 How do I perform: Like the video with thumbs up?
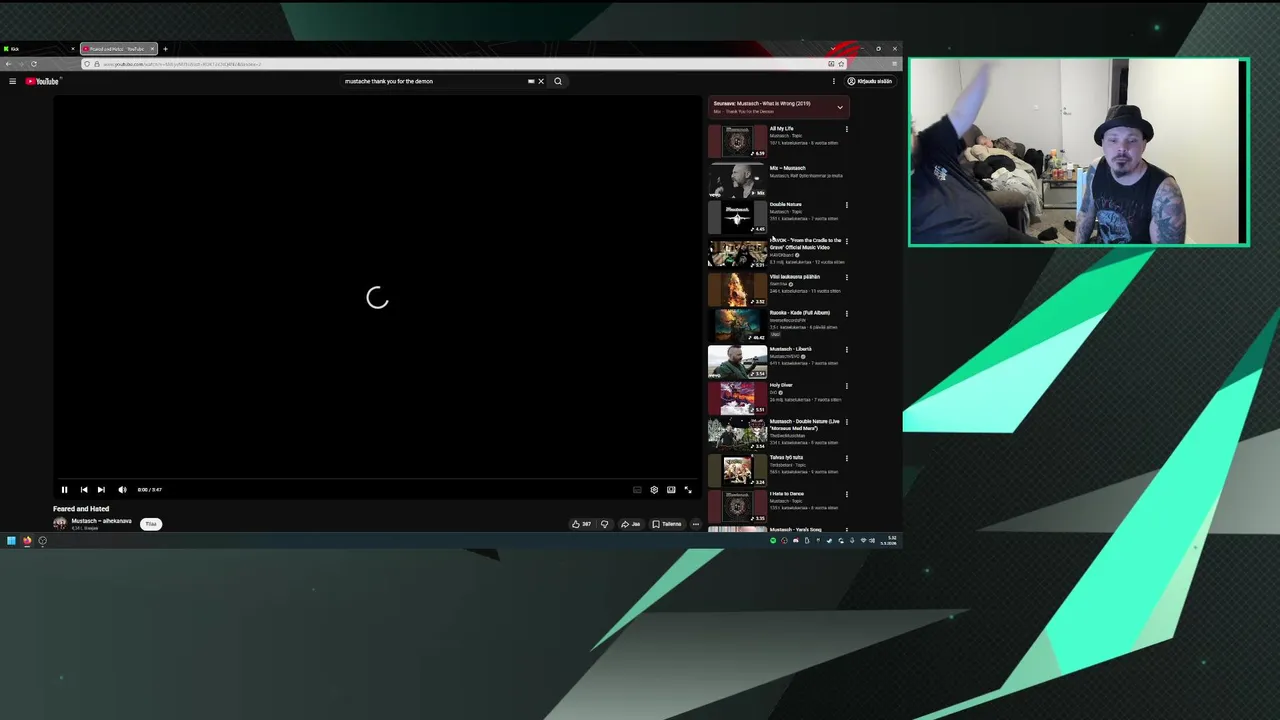[x=581, y=524]
